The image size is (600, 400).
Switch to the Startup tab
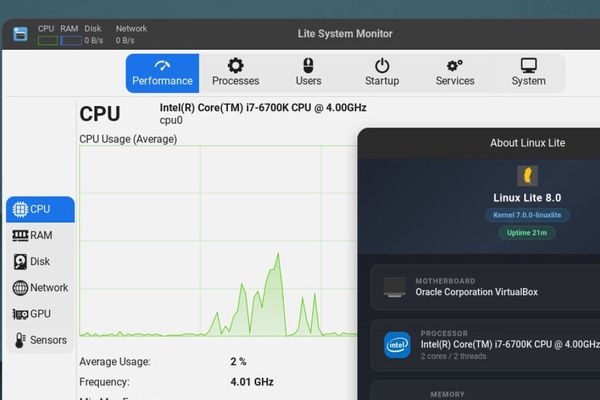tap(382, 73)
